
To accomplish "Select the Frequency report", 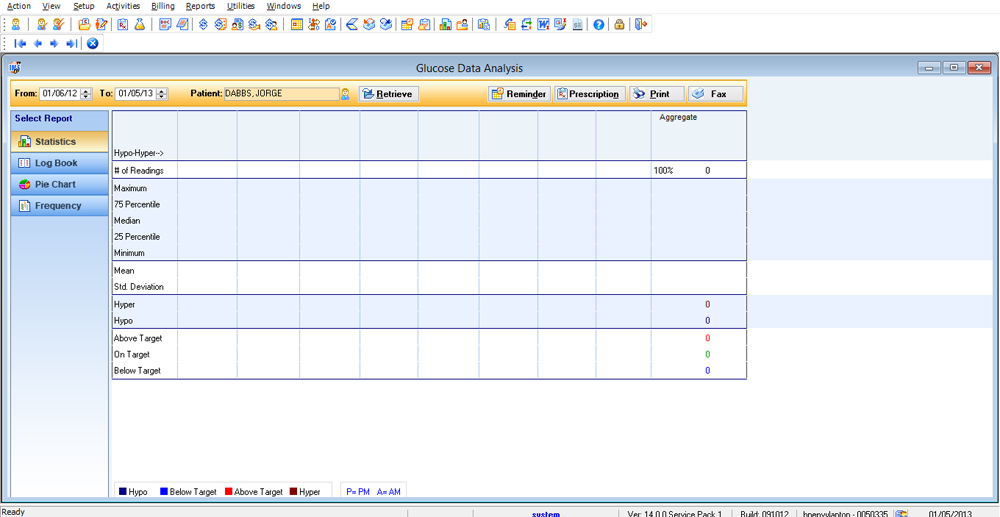I will [x=59, y=206].
